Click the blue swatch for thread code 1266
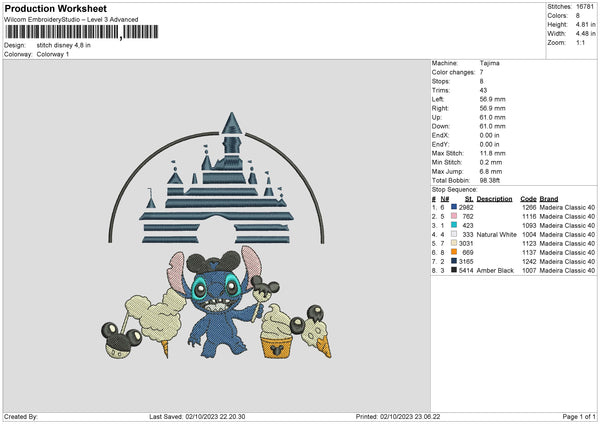Screen dimensions: 600x424 click(x=454, y=207)
